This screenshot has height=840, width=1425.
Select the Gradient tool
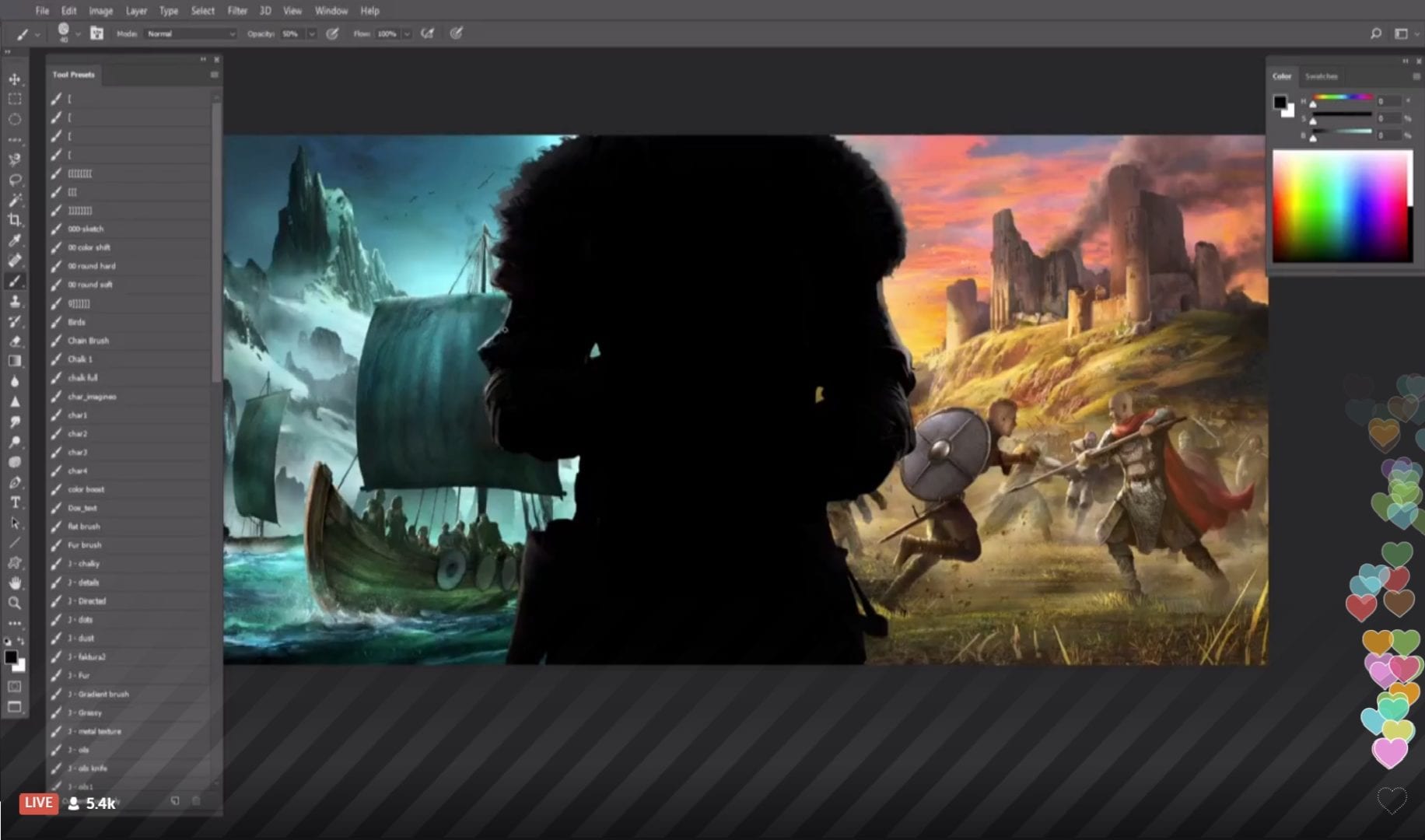15,361
